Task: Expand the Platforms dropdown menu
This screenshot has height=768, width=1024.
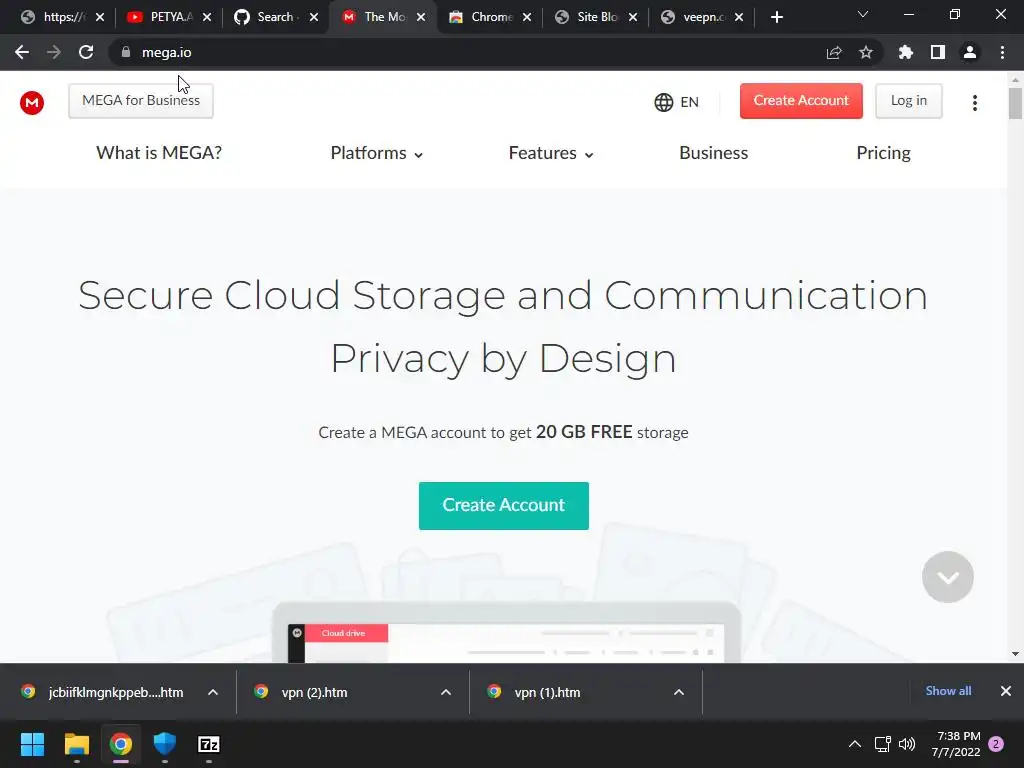Action: click(377, 153)
